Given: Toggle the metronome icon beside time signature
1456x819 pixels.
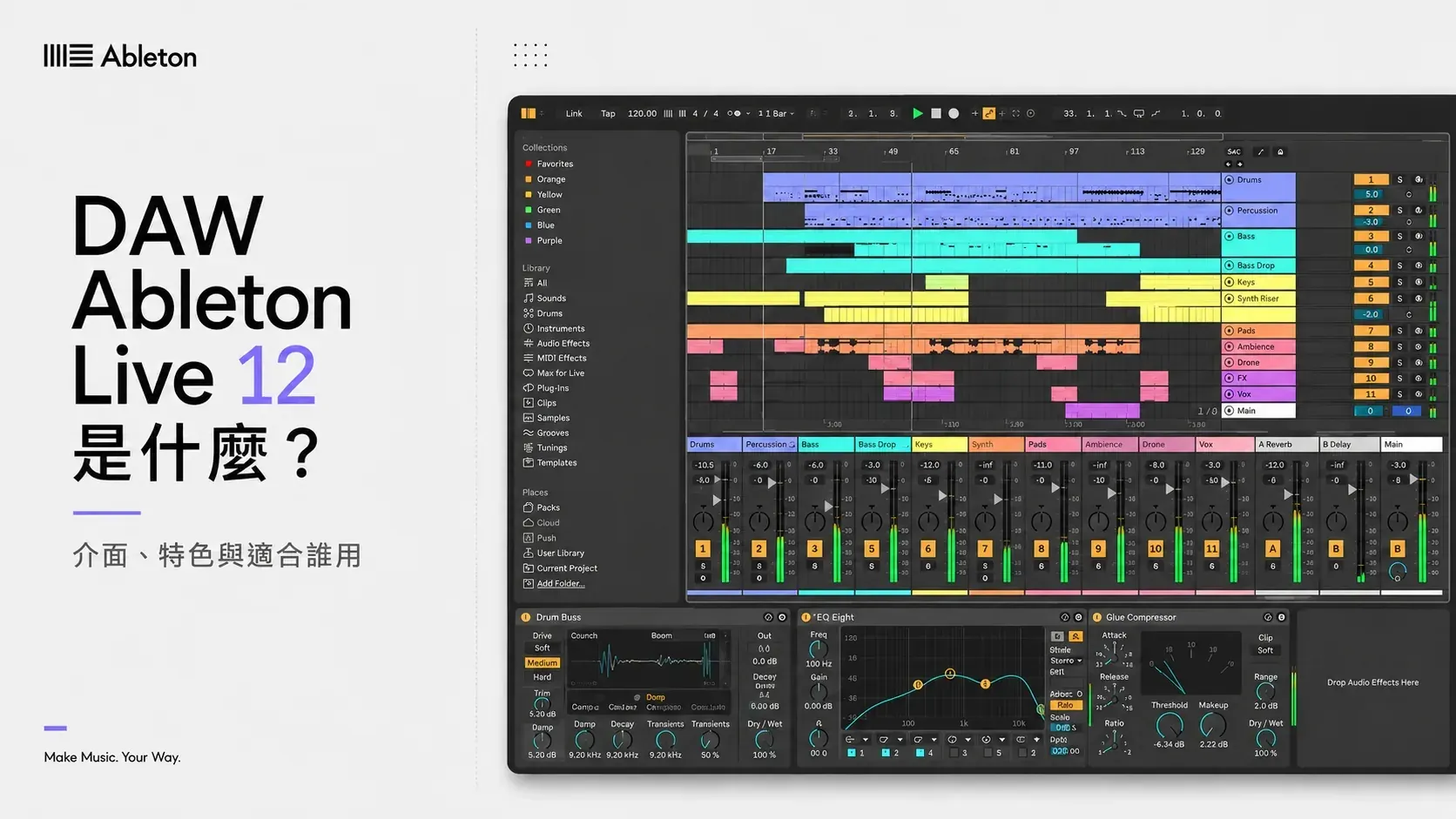Looking at the screenshot, I should [x=733, y=113].
